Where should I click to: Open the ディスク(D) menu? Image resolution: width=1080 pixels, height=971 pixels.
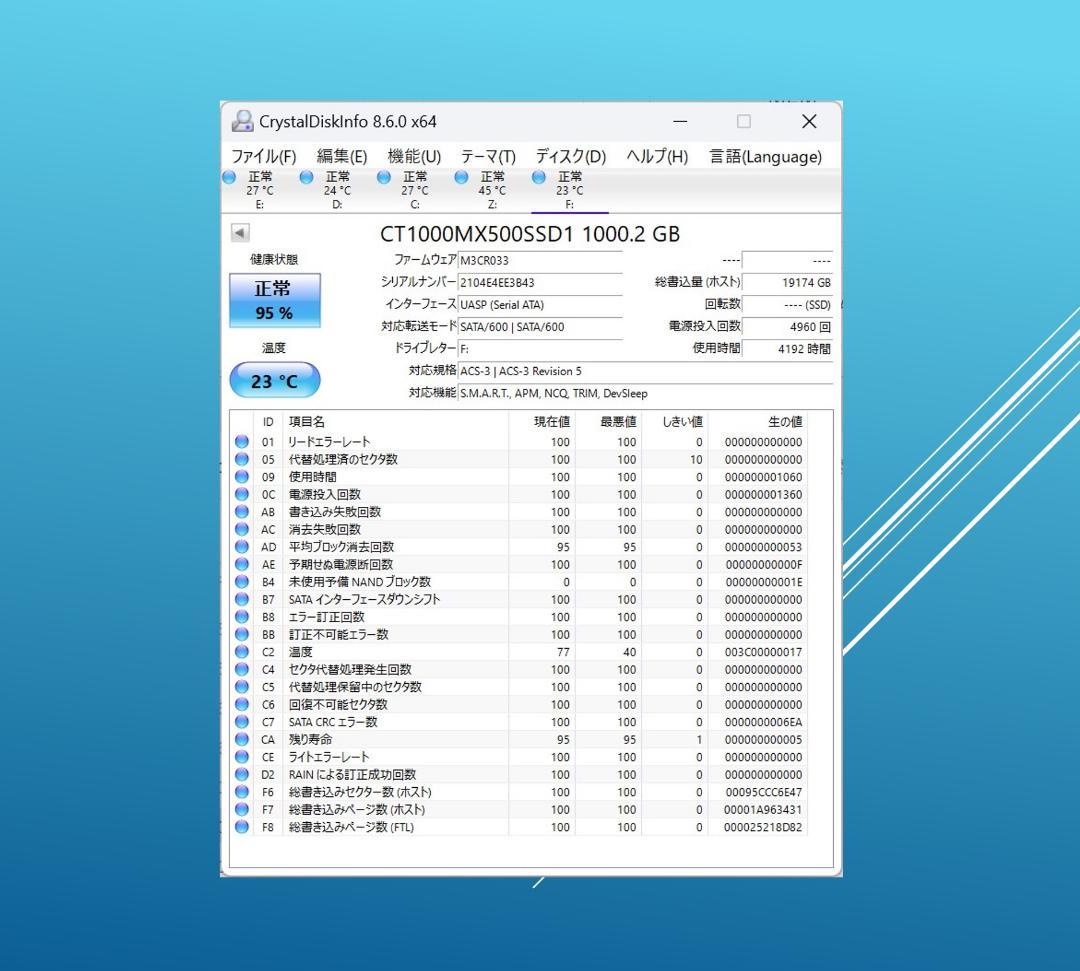pyautogui.click(x=571, y=156)
